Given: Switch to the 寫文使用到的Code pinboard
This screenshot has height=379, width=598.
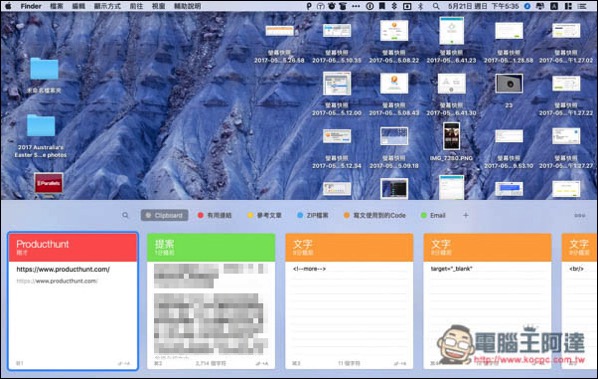Looking at the screenshot, I should tap(375, 215).
